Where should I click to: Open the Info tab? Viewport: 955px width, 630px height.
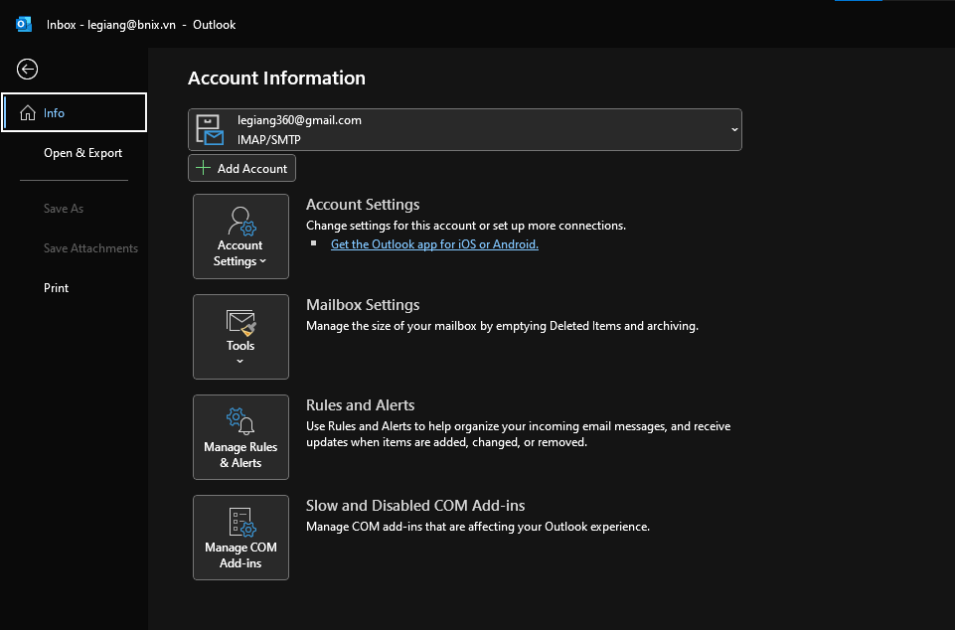pyautogui.click(x=74, y=112)
